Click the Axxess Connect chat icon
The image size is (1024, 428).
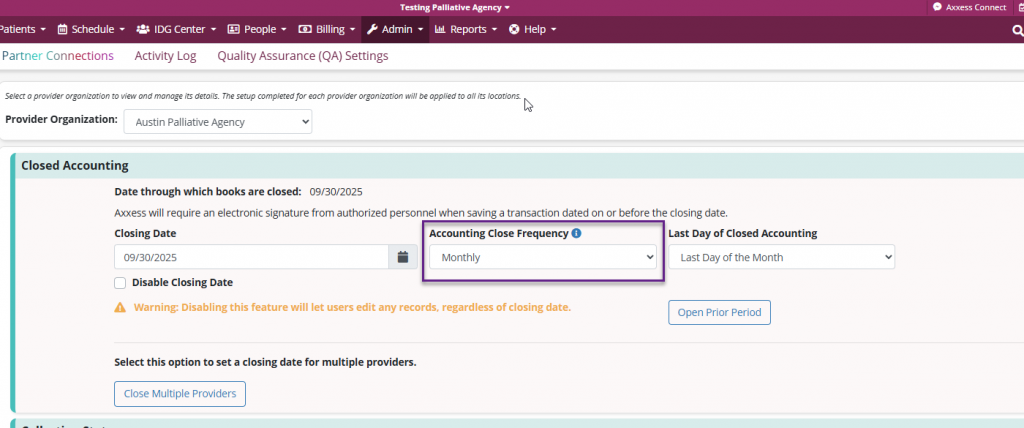click(x=937, y=7)
